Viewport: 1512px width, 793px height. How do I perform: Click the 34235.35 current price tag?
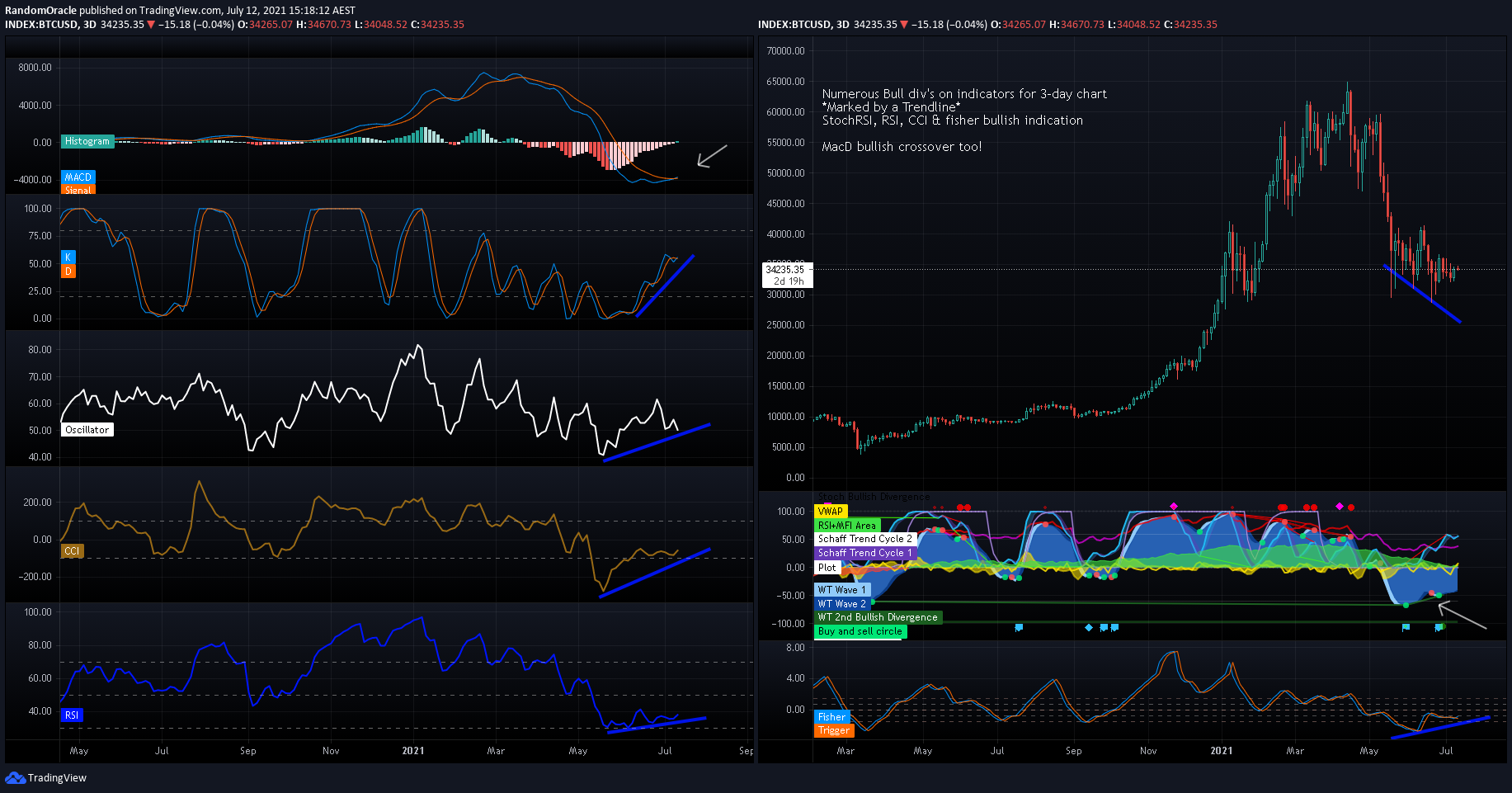click(784, 269)
